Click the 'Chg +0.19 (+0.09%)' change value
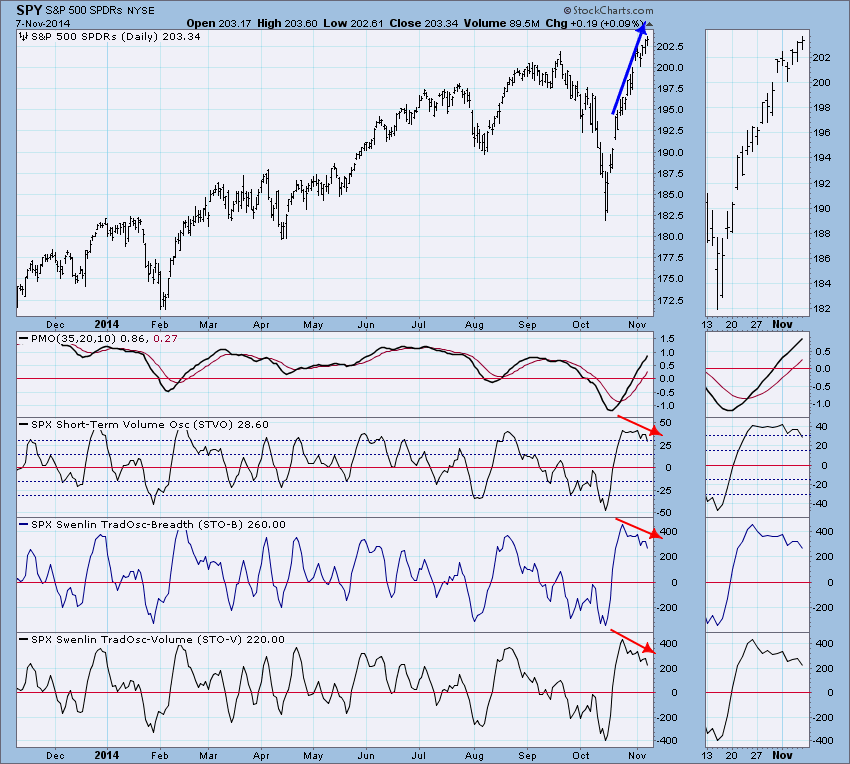The height and width of the screenshot is (764, 850). [x=595, y=23]
